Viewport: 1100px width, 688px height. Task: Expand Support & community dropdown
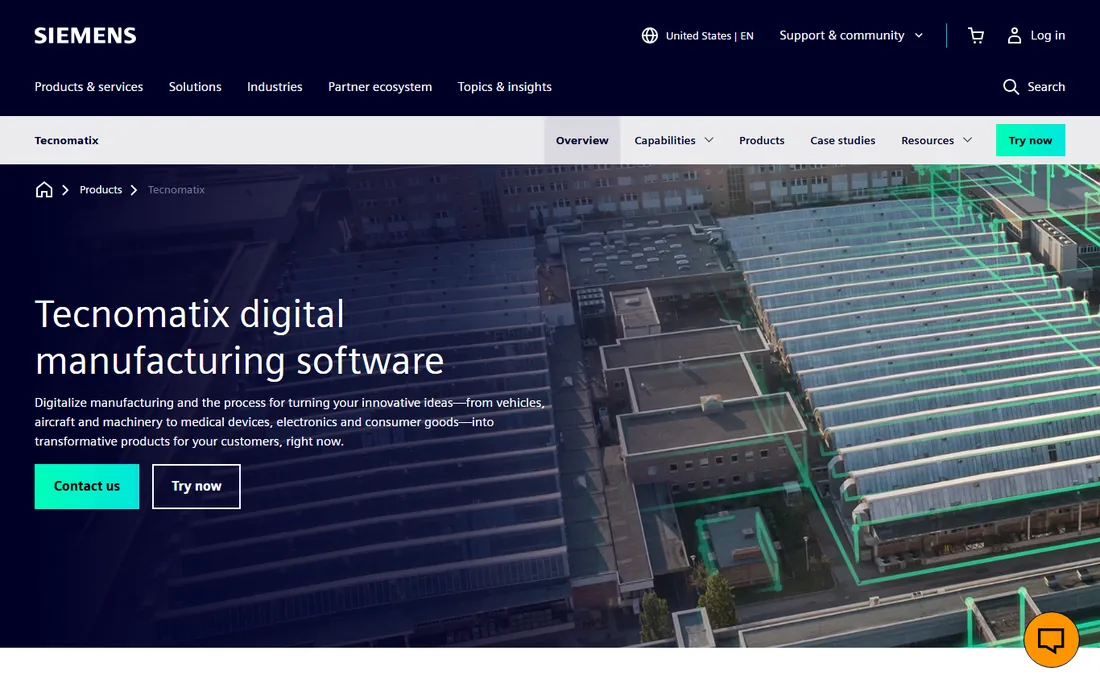tap(851, 36)
